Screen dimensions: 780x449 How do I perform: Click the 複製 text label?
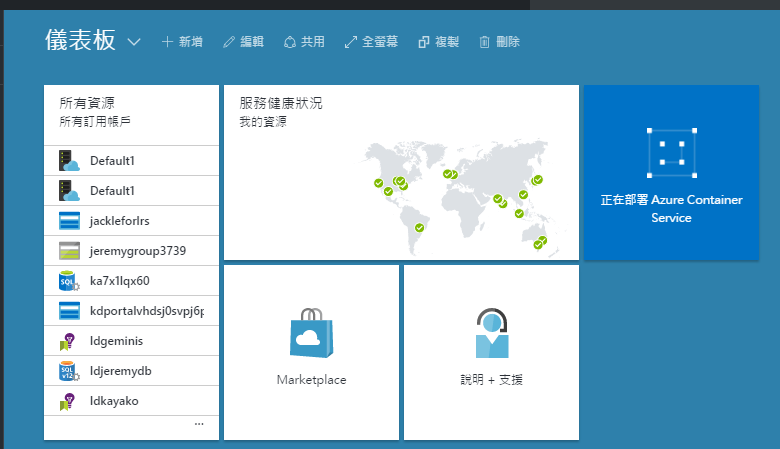pyautogui.click(x=447, y=42)
